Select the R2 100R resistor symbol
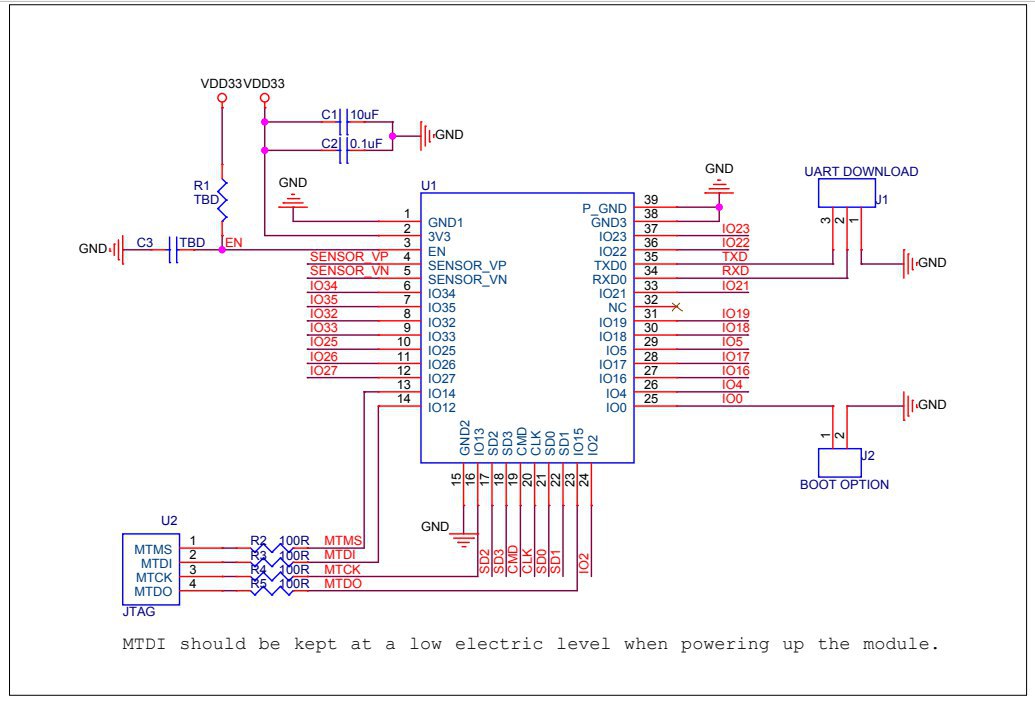The image size is (1035, 710). tap(272, 547)
